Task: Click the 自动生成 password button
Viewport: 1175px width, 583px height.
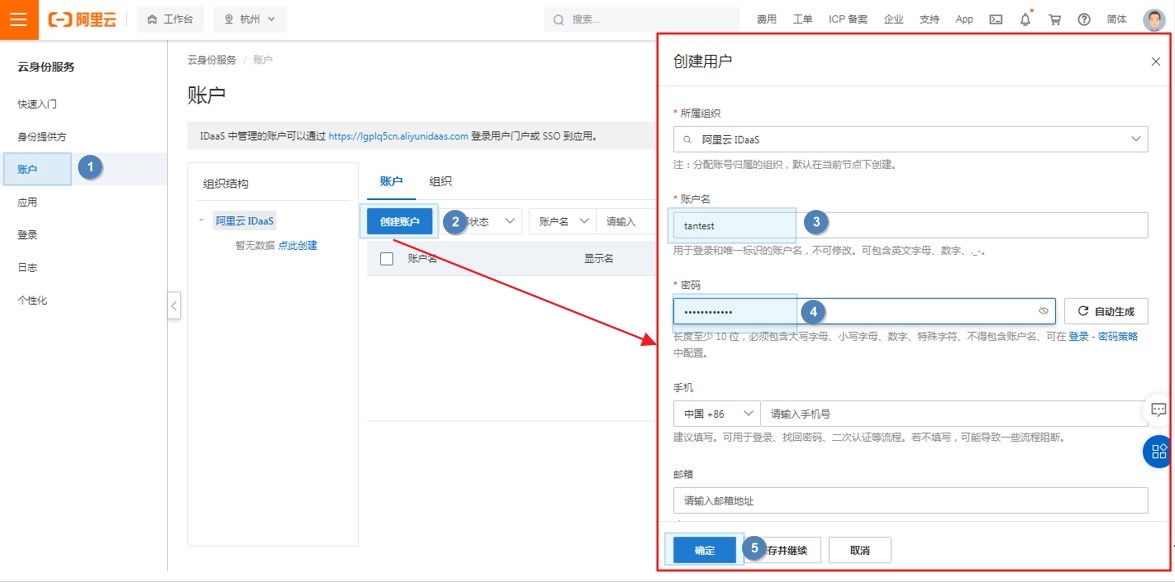Action: pos(1106,312)
